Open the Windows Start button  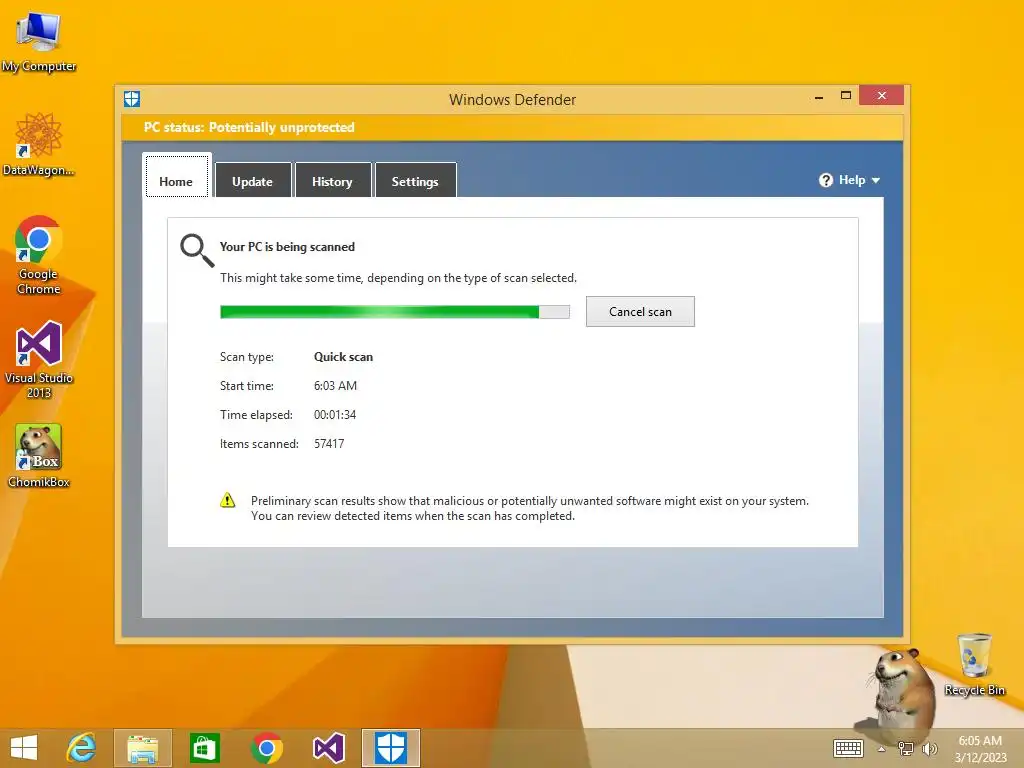[24, 748]
